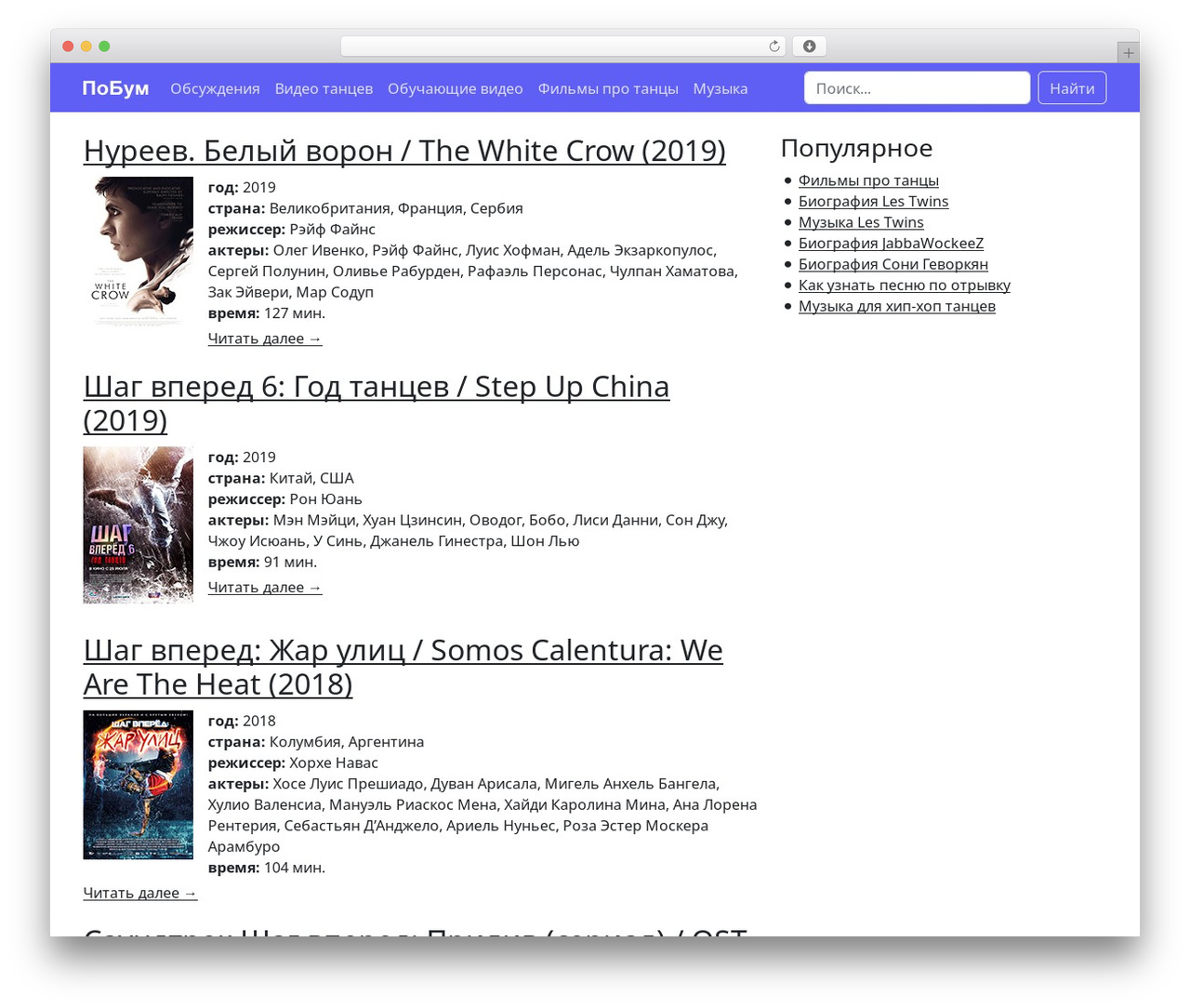This screenshot has height=1008, width=1190.
Task: Open Музыка для хип-хоп танцев link
Action: (x=897, y=306)
